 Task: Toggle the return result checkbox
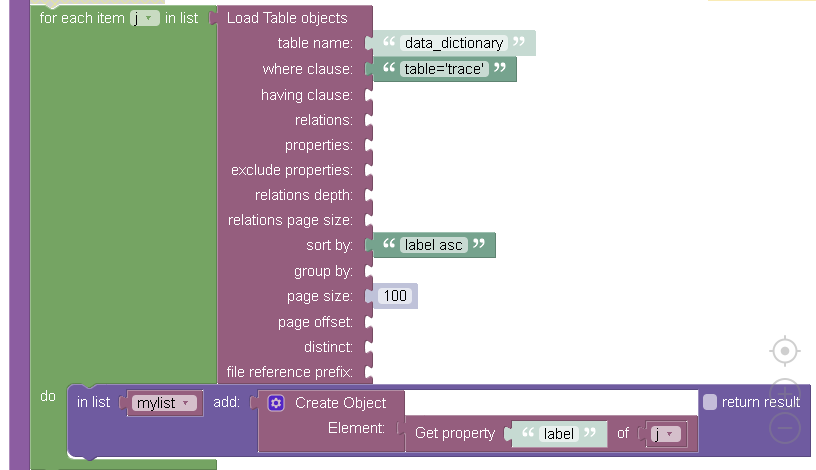tap(709, 402)
